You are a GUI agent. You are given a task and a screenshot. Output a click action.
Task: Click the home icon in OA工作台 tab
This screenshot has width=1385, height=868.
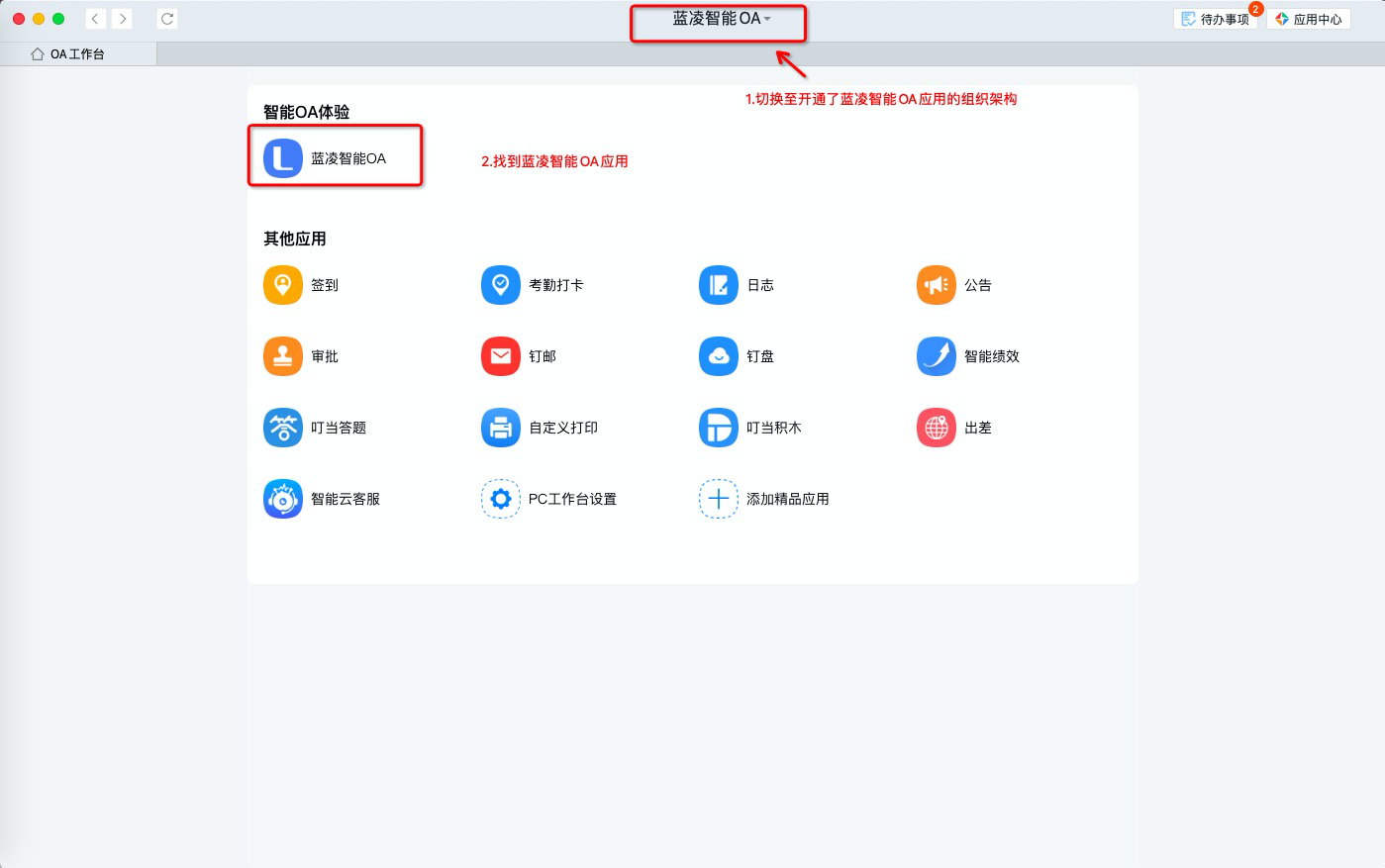(38, 54)
